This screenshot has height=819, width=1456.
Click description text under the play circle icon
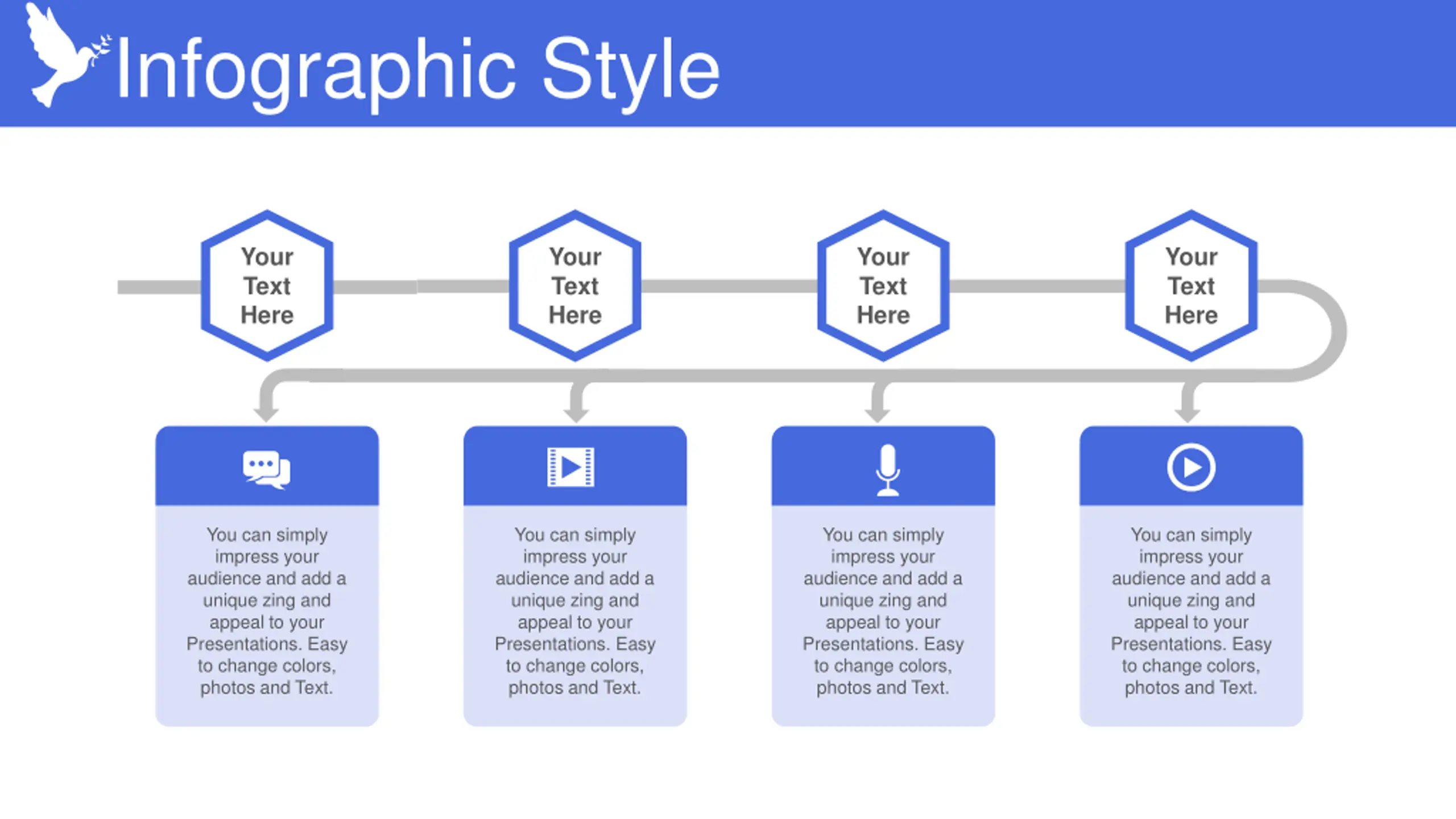click(x=1191, y=611)
